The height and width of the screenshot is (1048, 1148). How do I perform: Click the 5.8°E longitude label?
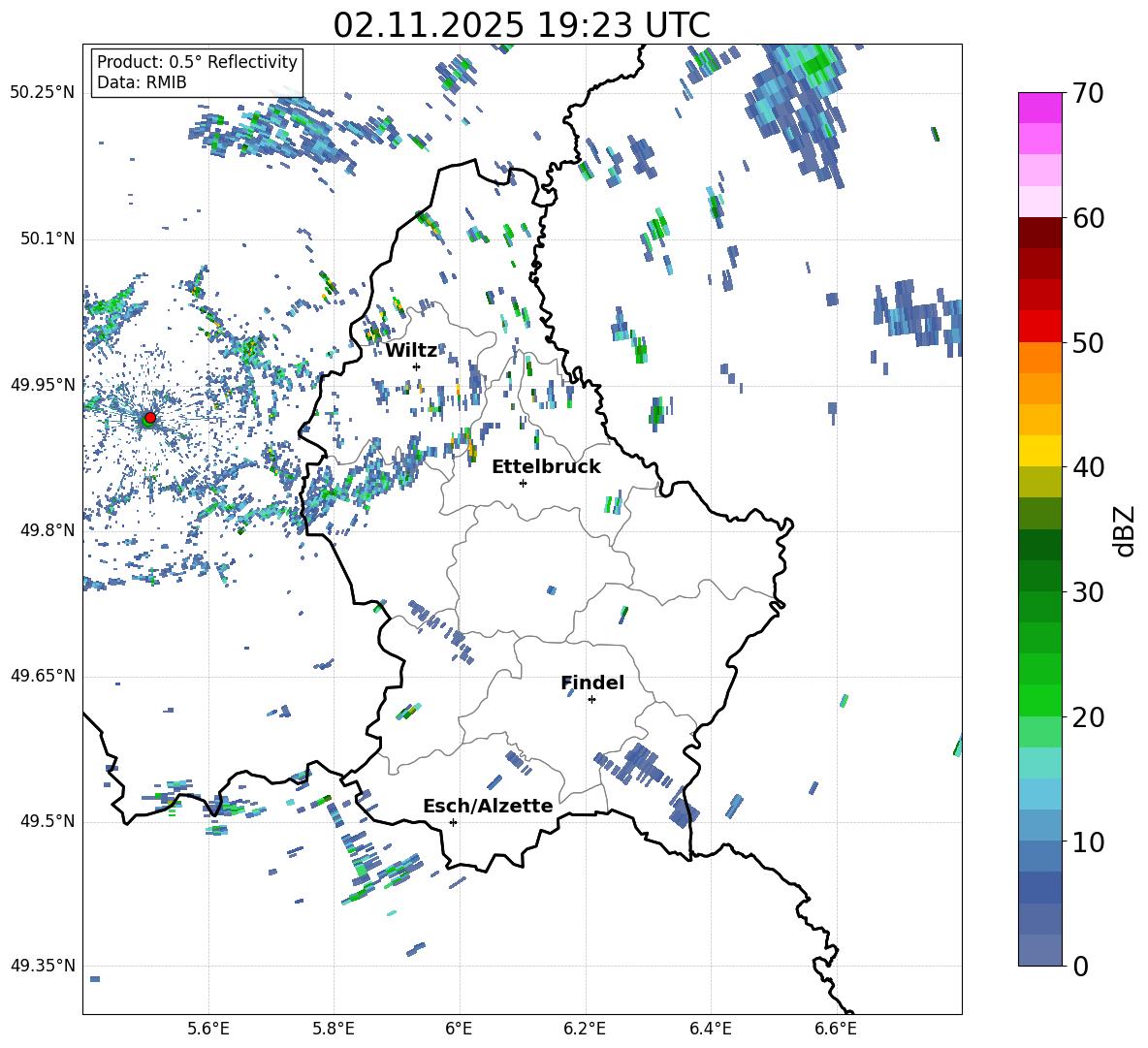(x=334, y=1030)
